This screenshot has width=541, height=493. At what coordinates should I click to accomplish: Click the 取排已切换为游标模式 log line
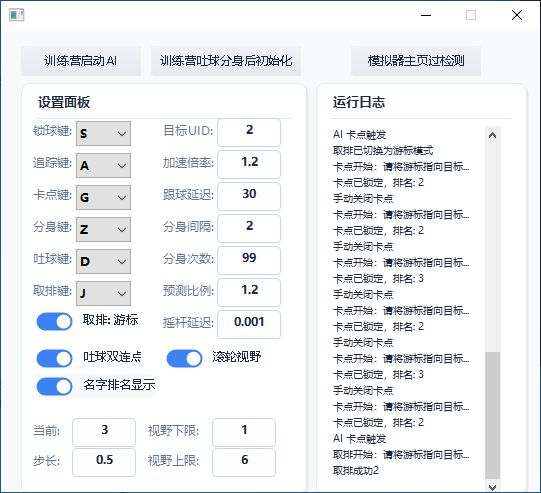(383, 150)
